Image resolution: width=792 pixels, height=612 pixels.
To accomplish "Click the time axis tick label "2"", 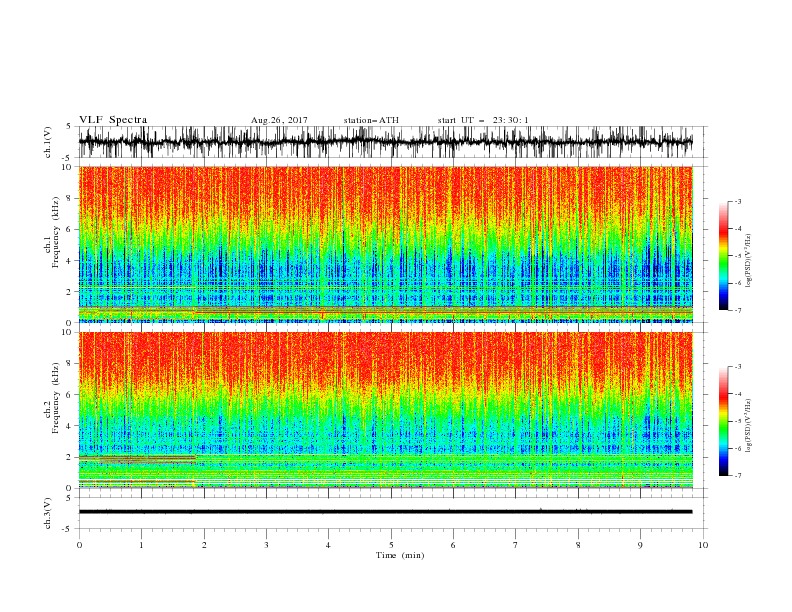I will (x=204, y=545).
